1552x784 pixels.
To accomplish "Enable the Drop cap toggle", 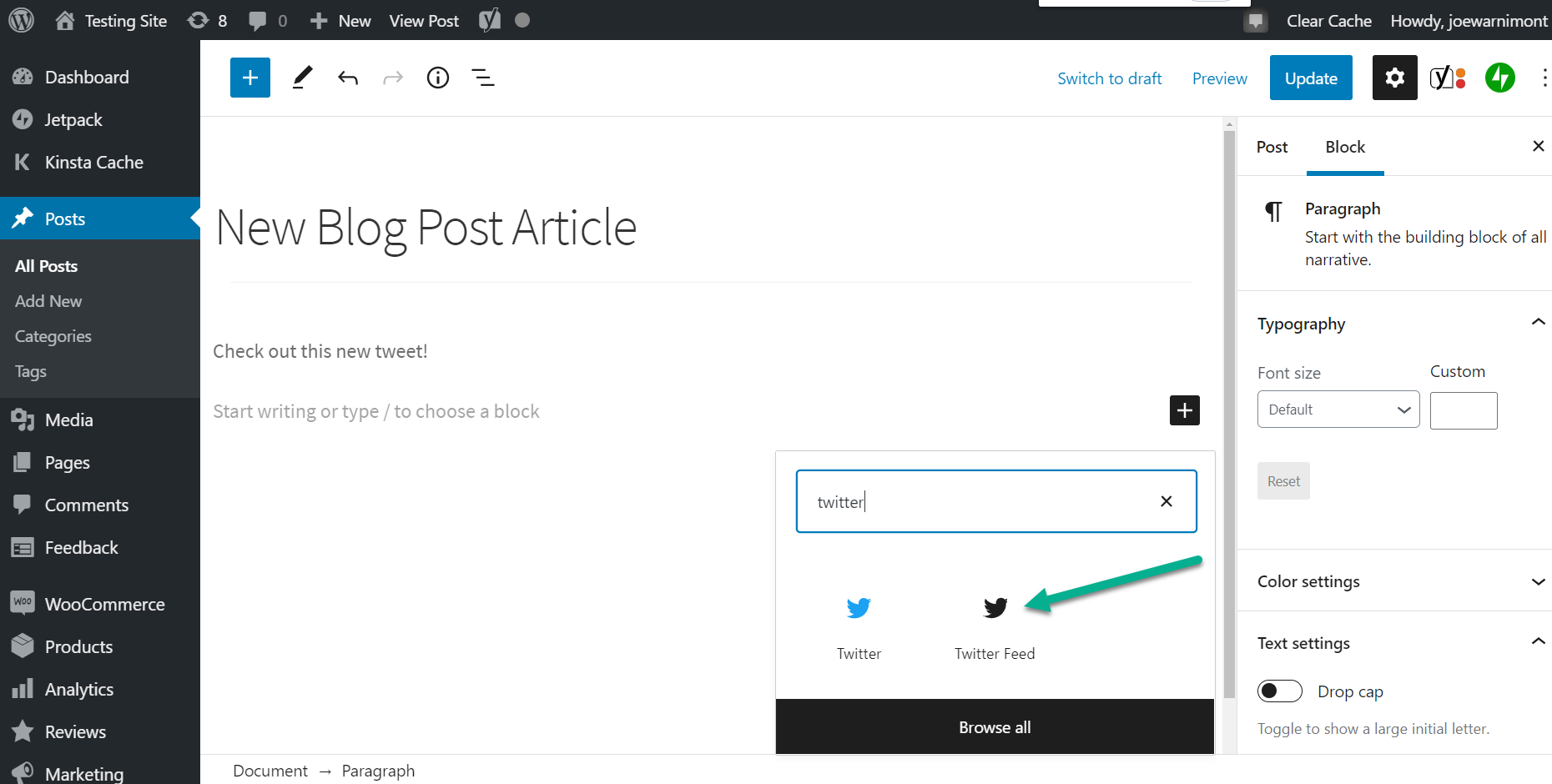I will tap(1279, 691).
